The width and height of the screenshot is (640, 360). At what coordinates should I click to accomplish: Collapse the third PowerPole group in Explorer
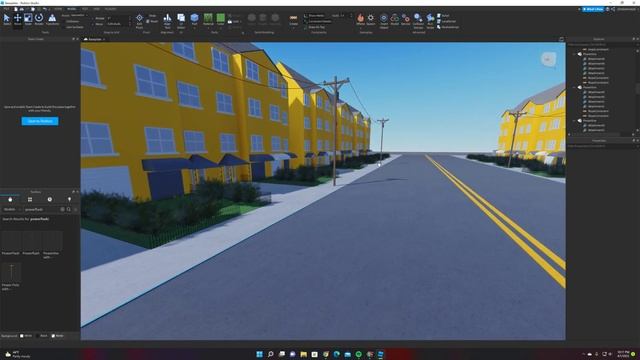coord(575,121)
